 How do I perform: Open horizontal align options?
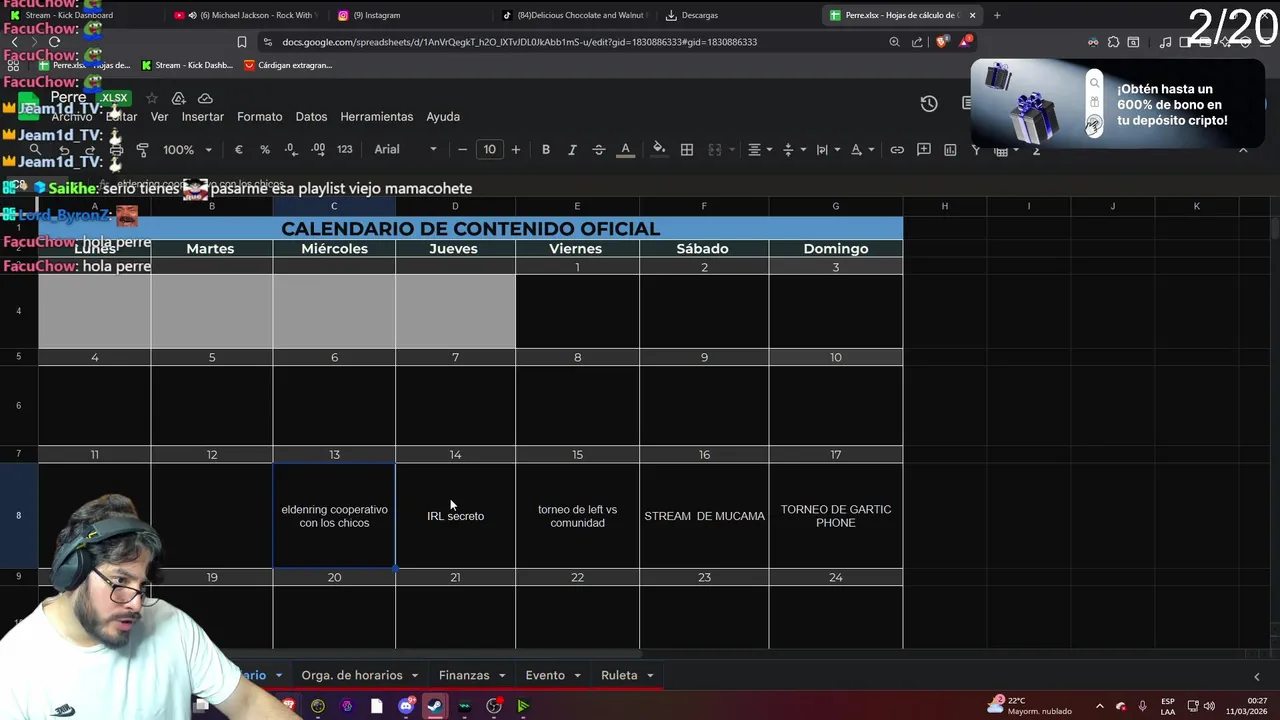pyautogui.click(x=759, y=149)
